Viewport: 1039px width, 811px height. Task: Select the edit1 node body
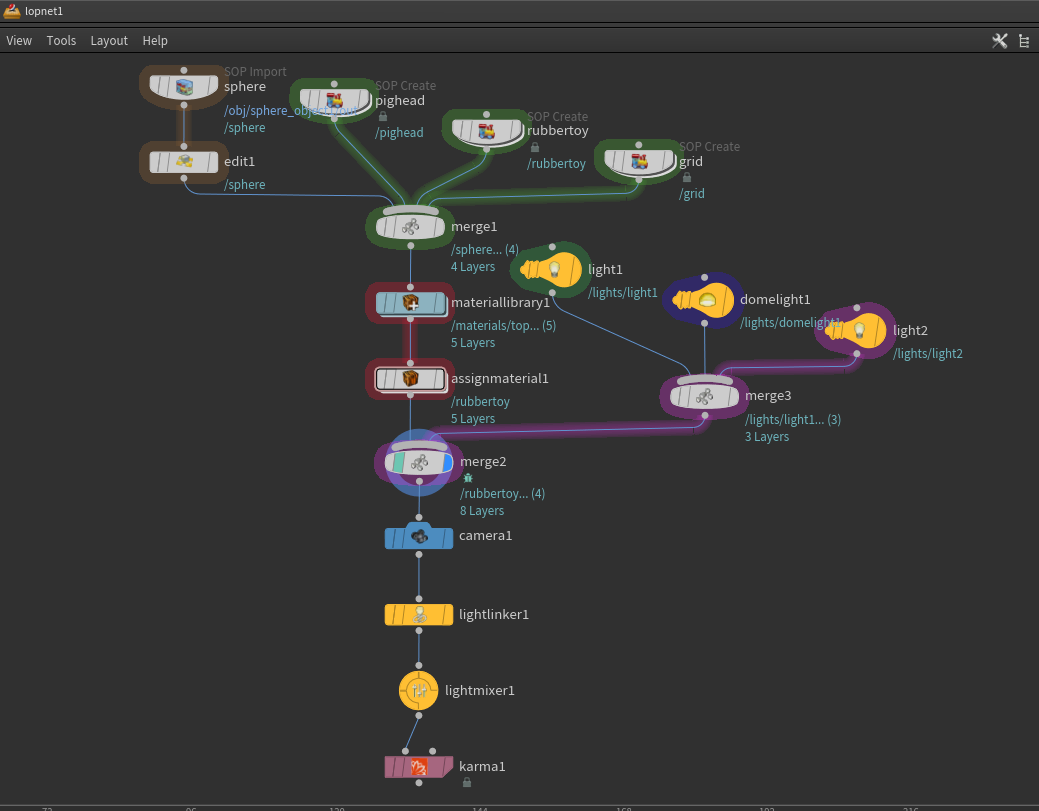point(184,161)
